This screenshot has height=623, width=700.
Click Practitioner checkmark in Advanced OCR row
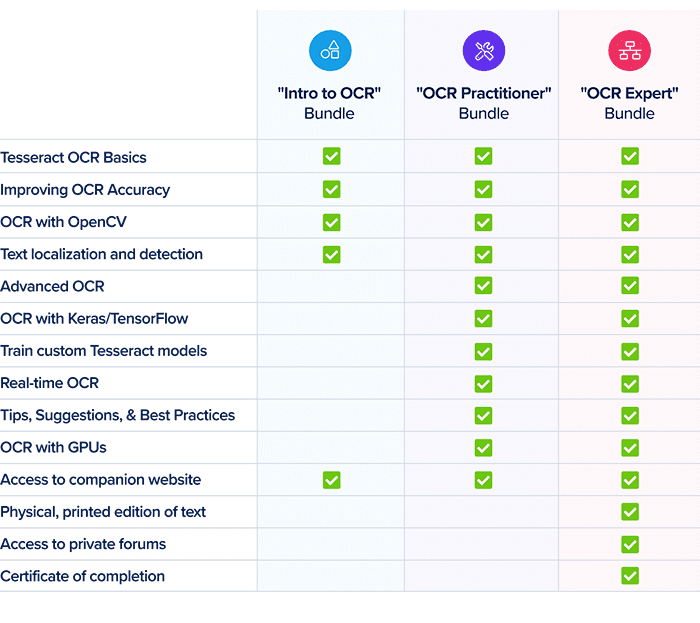coord(483,286)
